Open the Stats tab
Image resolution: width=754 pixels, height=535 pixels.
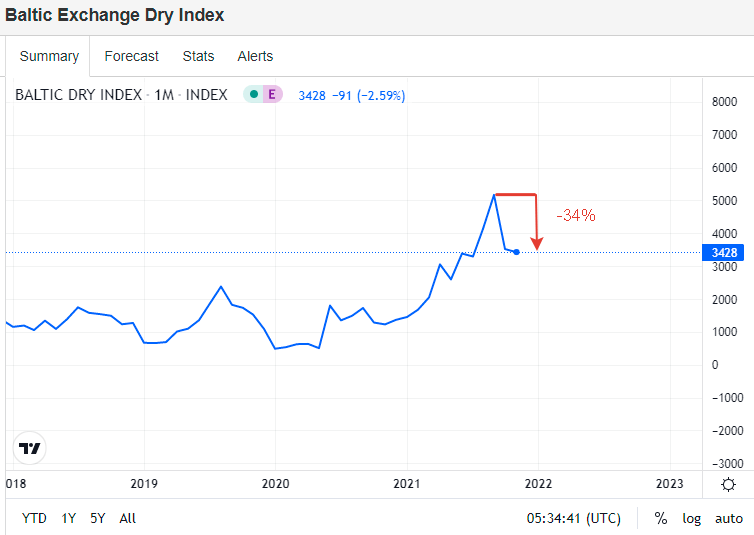coord(198,56)
